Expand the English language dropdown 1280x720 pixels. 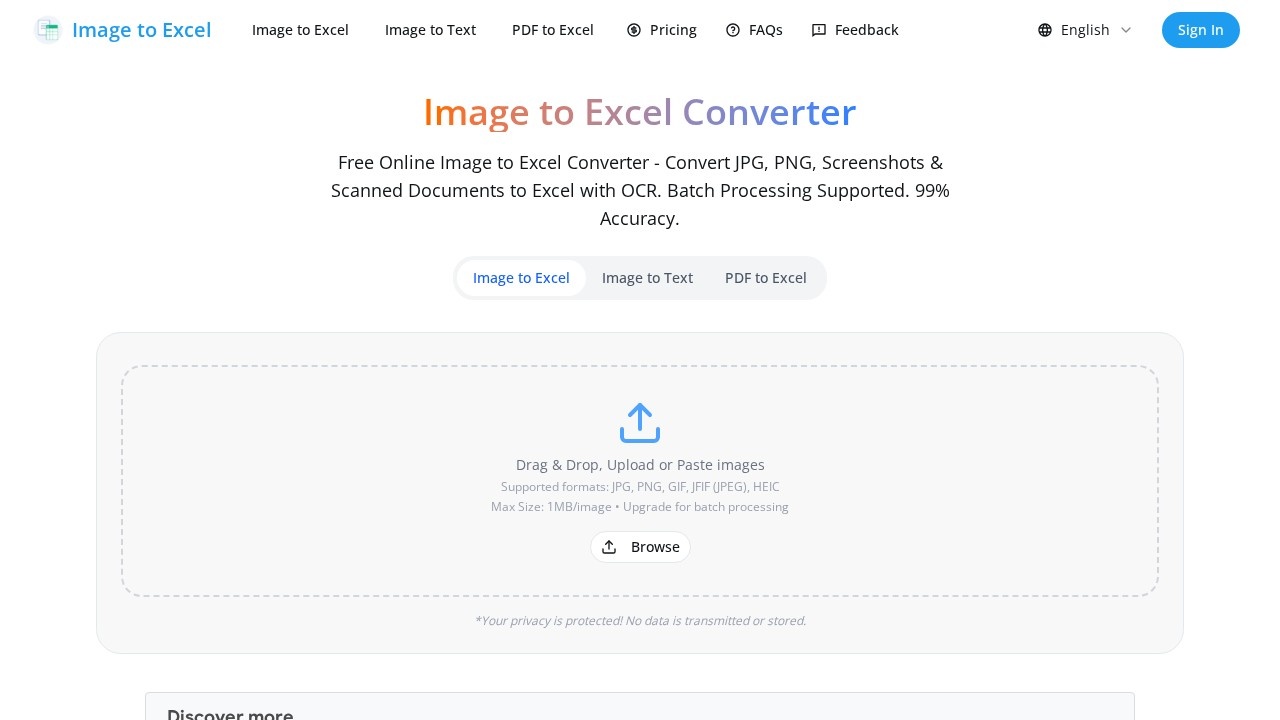[x=1085, y=30]
